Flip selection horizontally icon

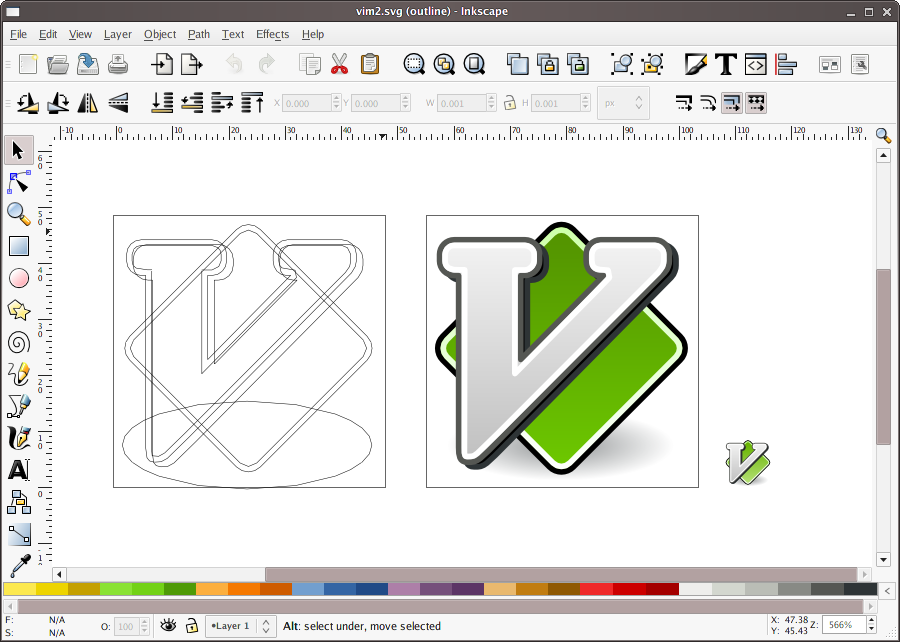[x=87, y=103]
